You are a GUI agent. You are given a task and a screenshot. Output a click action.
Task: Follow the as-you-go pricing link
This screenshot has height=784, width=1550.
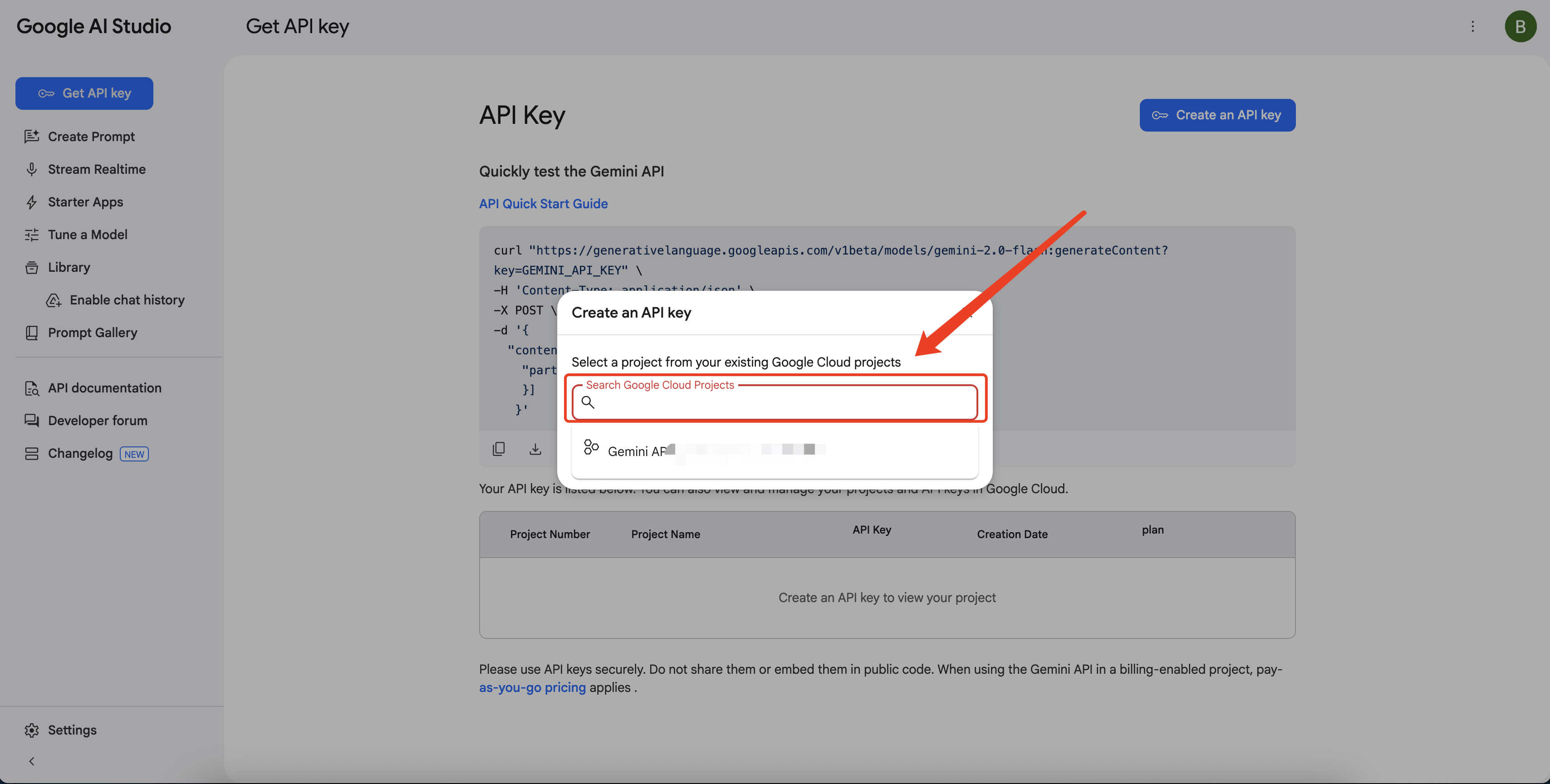tap(532, 687)
